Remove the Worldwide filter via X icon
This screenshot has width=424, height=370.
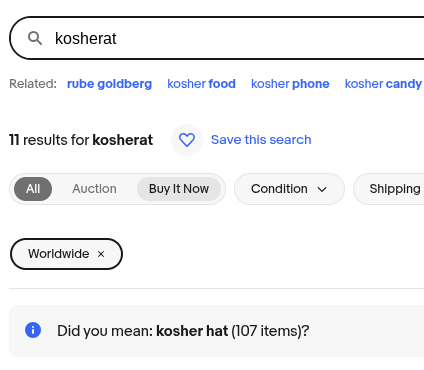(101, 254)
